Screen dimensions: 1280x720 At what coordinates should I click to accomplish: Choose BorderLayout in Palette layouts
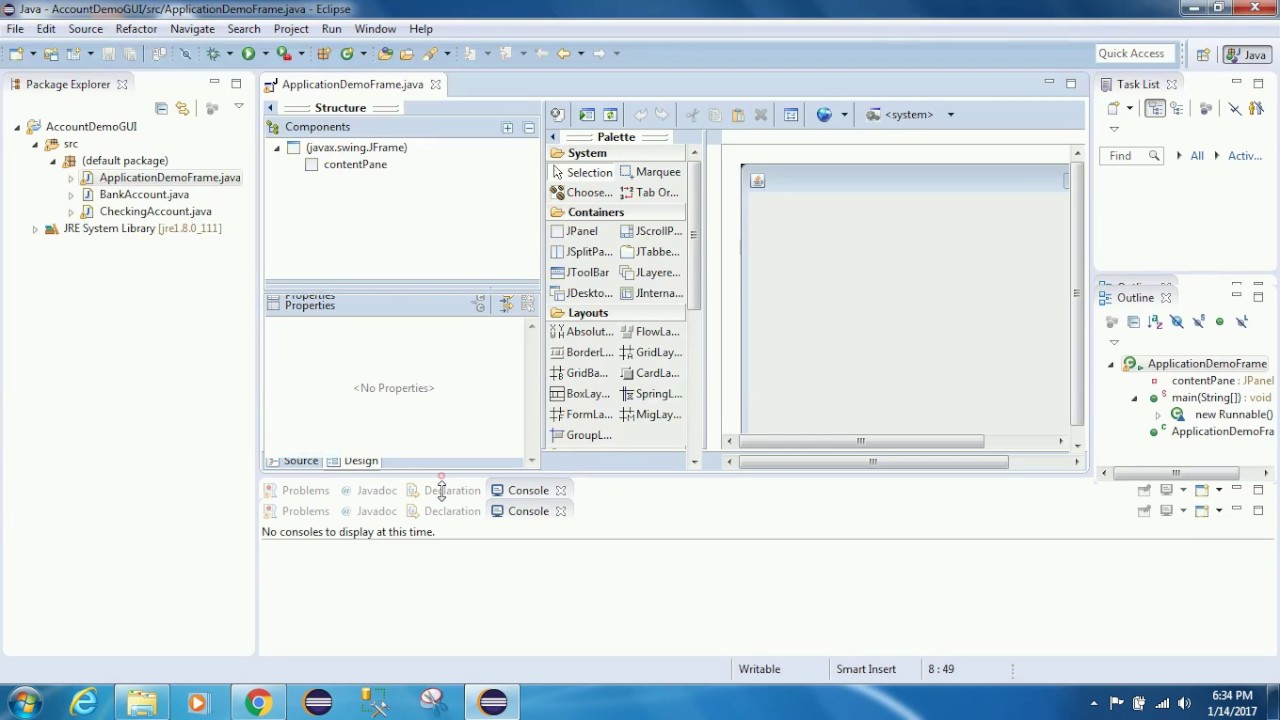583,352
